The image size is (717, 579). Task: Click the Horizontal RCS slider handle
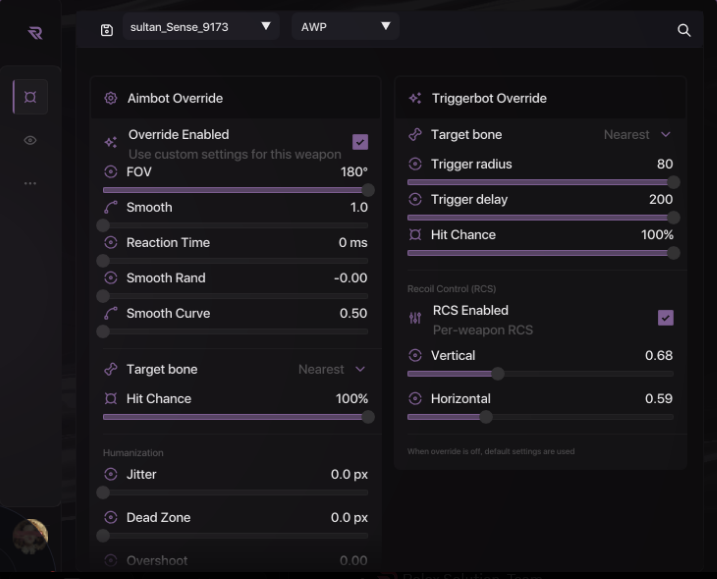(x=486, y=417)
